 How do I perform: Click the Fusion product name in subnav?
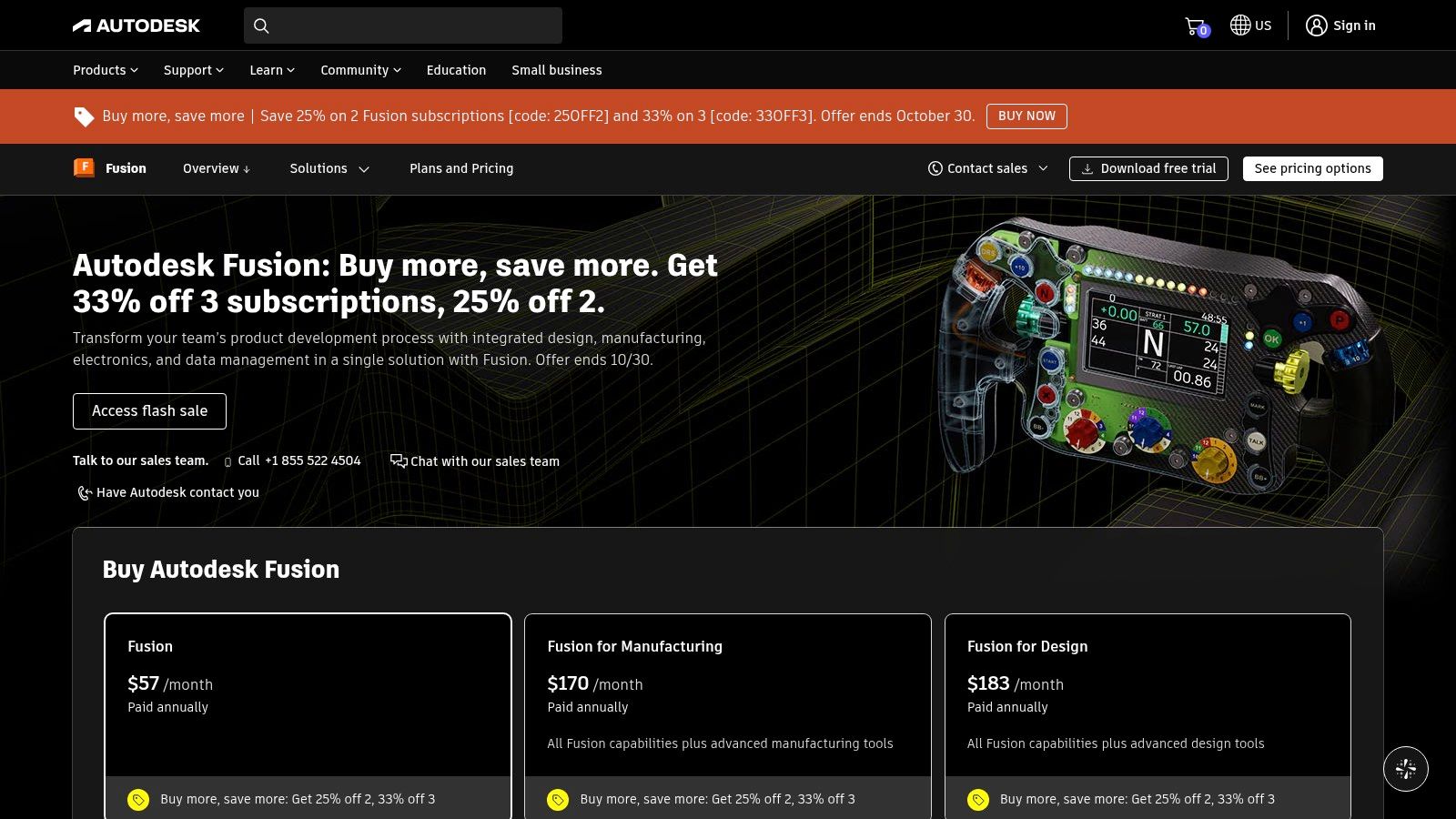[126, 168]
